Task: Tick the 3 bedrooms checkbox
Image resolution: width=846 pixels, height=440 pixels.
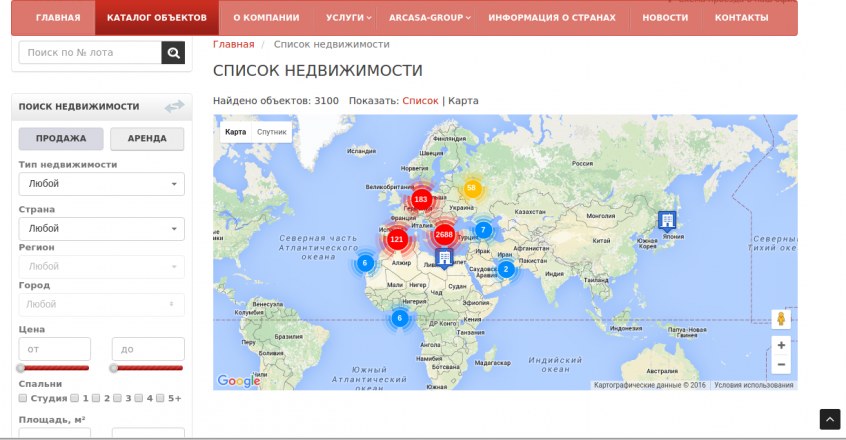Action: click(x=118, y=398)
